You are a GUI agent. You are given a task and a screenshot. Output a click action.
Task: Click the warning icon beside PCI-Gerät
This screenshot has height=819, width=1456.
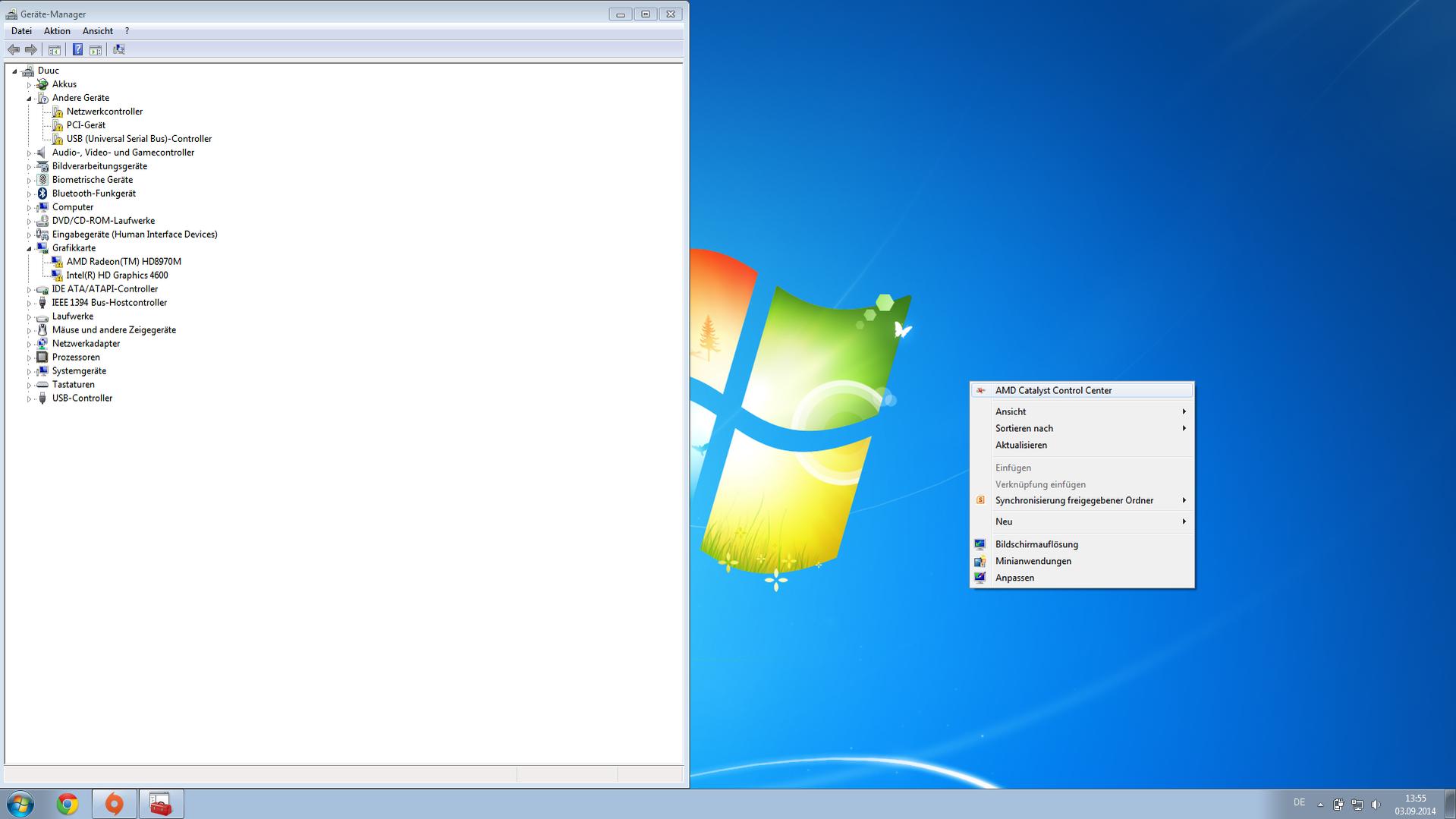(57, 125)
